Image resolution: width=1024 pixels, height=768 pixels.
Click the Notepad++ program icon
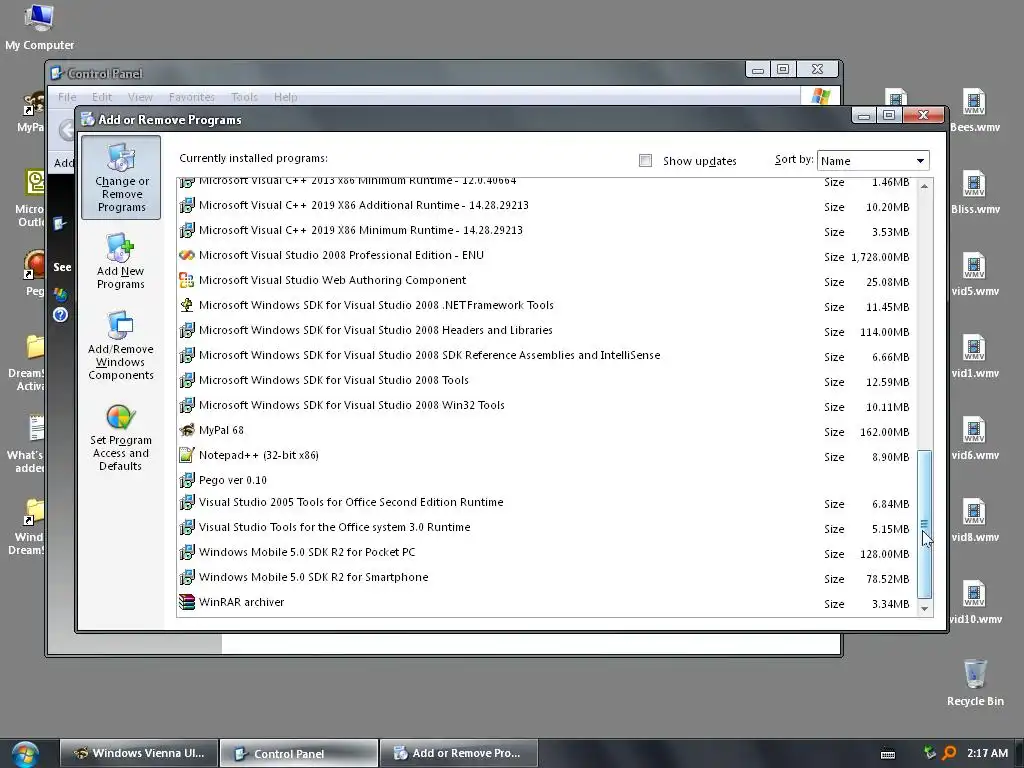coord(187,455)
